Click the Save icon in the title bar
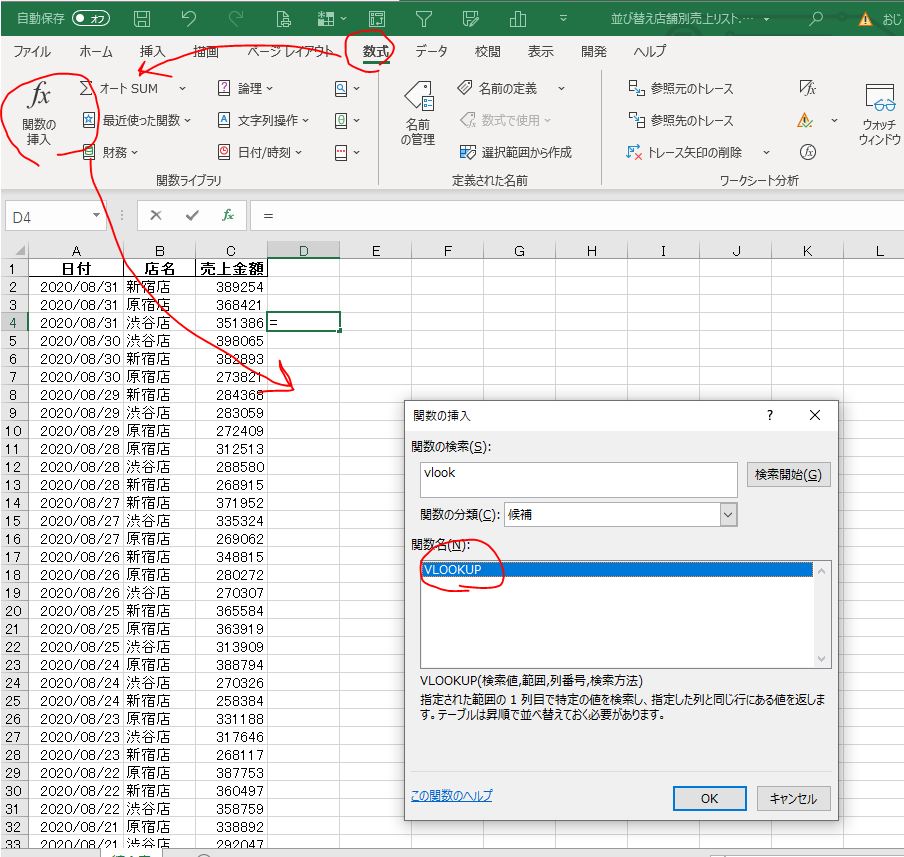904x857 pixels. pos(142,19)
